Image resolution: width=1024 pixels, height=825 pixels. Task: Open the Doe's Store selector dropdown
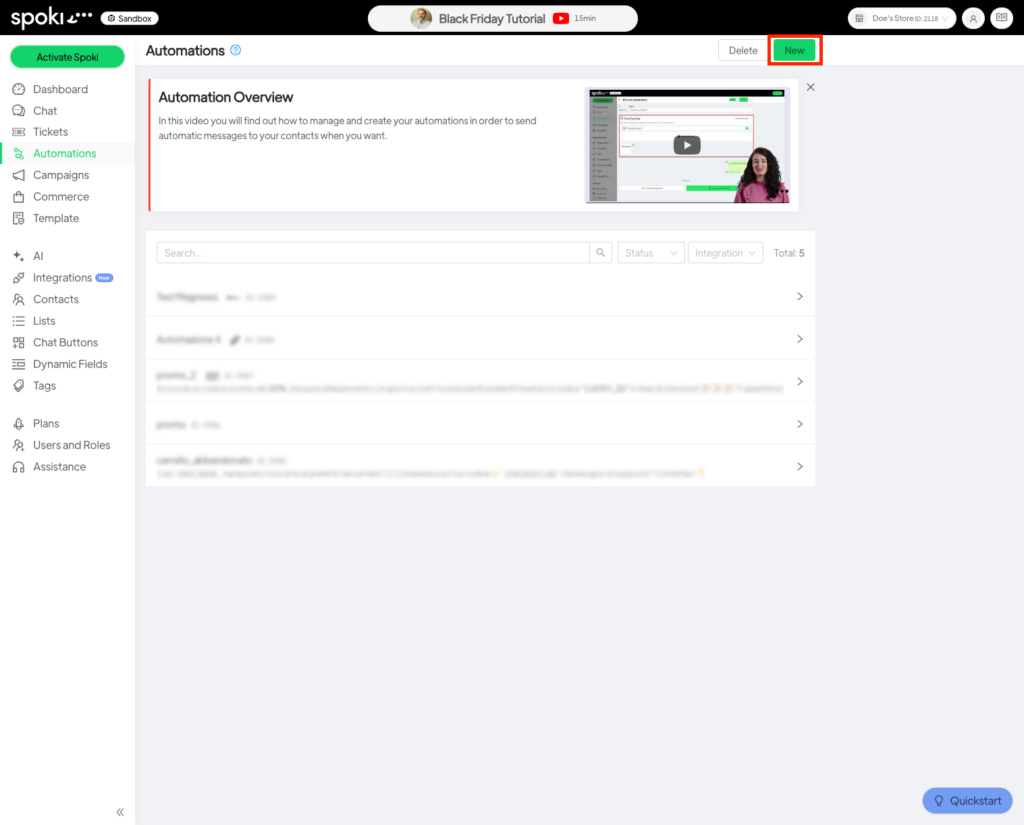pyautogui.click(x=902, y=18)
